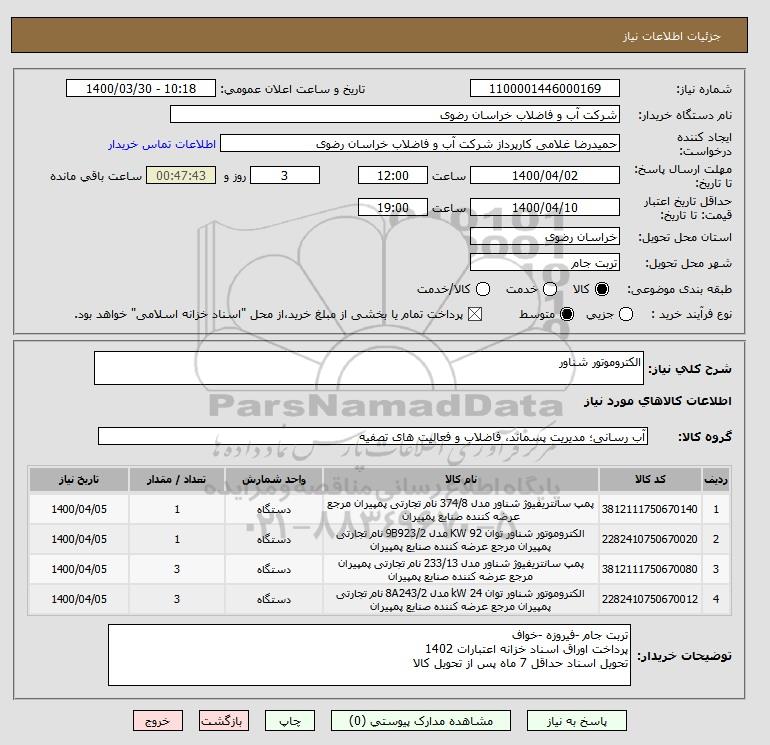This screenshot has width=770, height=745.
Task: Click the quantity cell in row 4
Action: (x=177, y=599)
